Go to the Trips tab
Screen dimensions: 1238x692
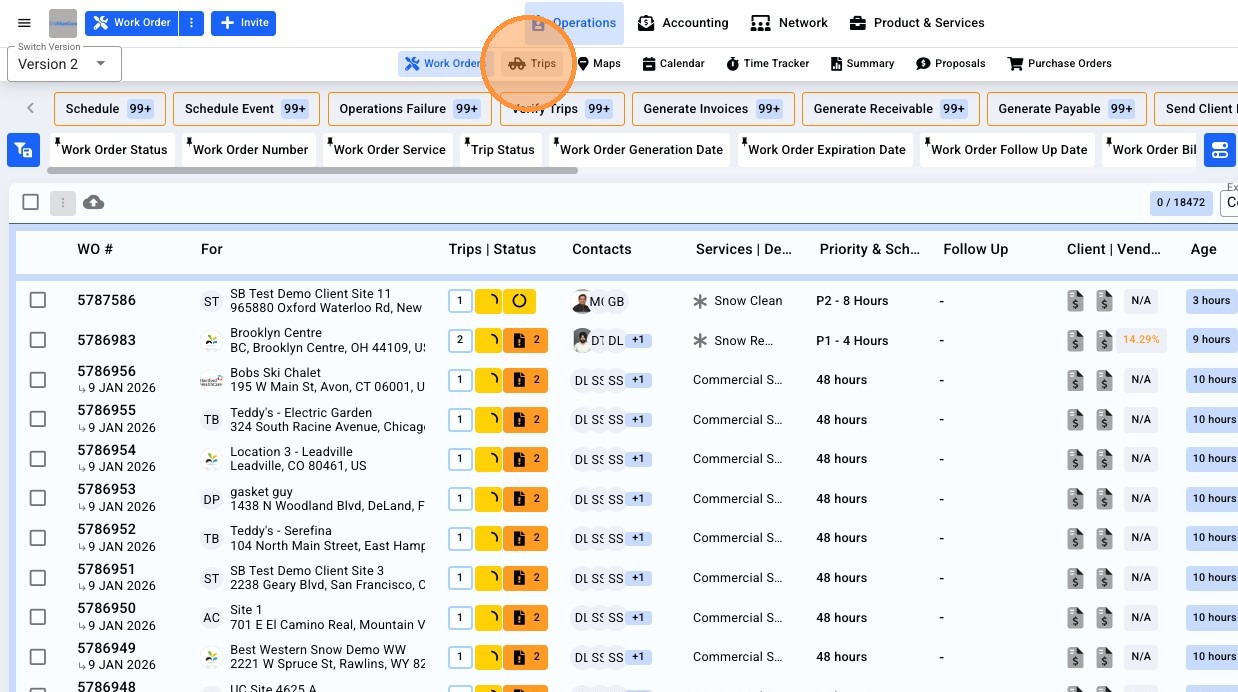pos(533,63)
